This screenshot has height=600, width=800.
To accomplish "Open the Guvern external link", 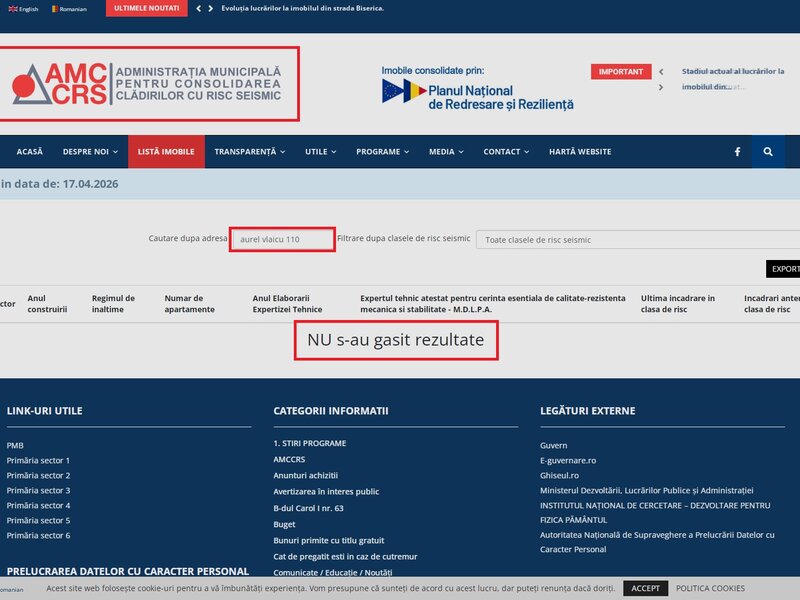I will click(554, 445).
